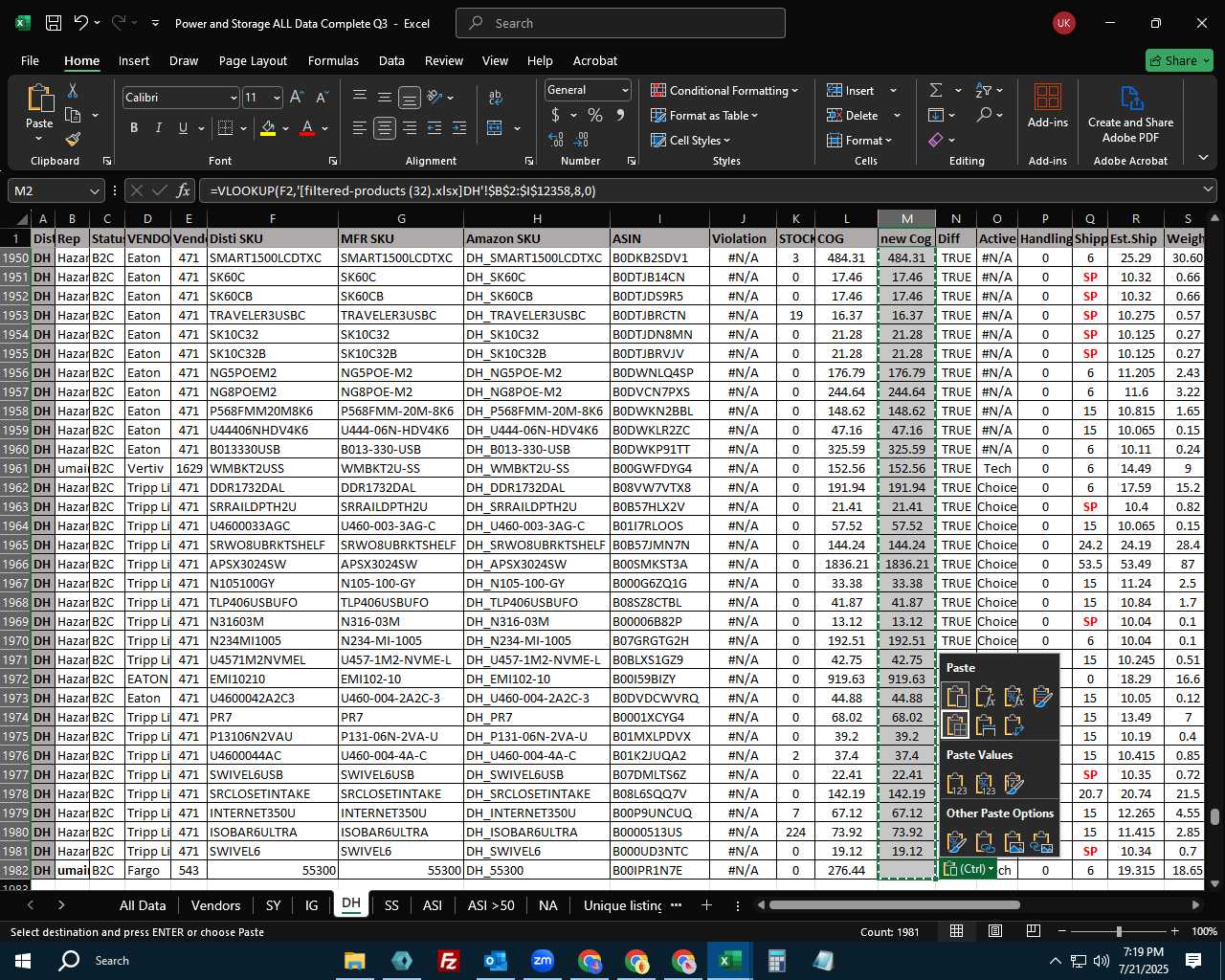Click Delete in Cells group

tap(853, 115)
